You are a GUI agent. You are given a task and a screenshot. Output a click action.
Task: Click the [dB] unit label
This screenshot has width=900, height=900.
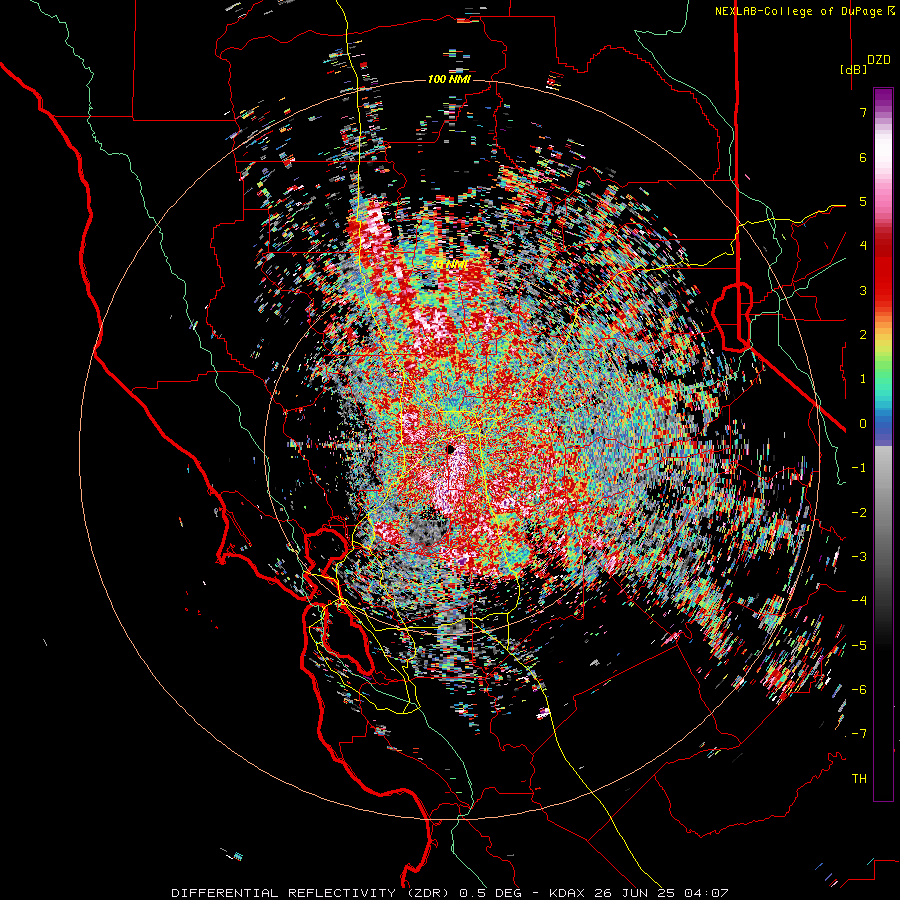click(853, 70)
